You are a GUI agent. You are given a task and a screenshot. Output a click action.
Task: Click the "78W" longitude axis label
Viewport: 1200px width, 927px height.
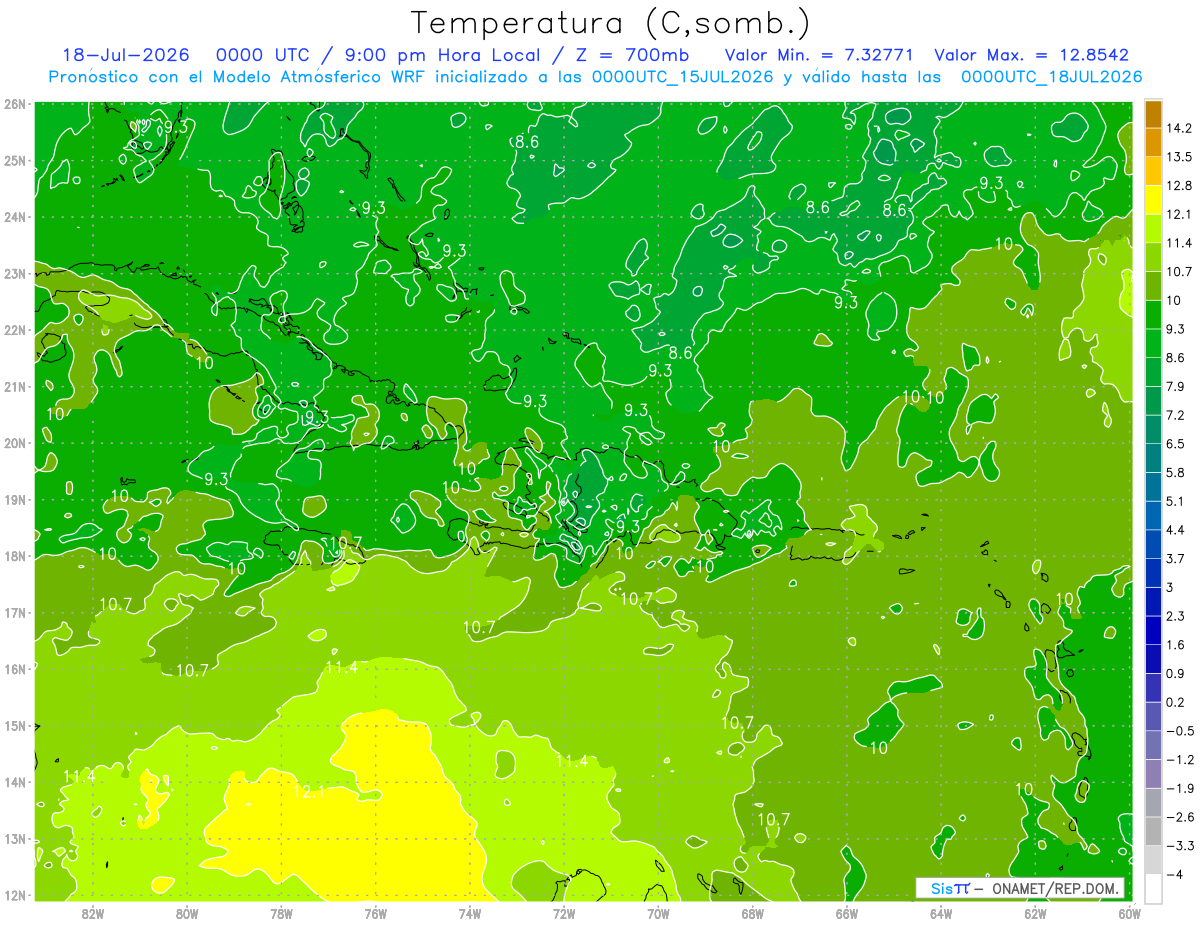(x=282, y=913)
